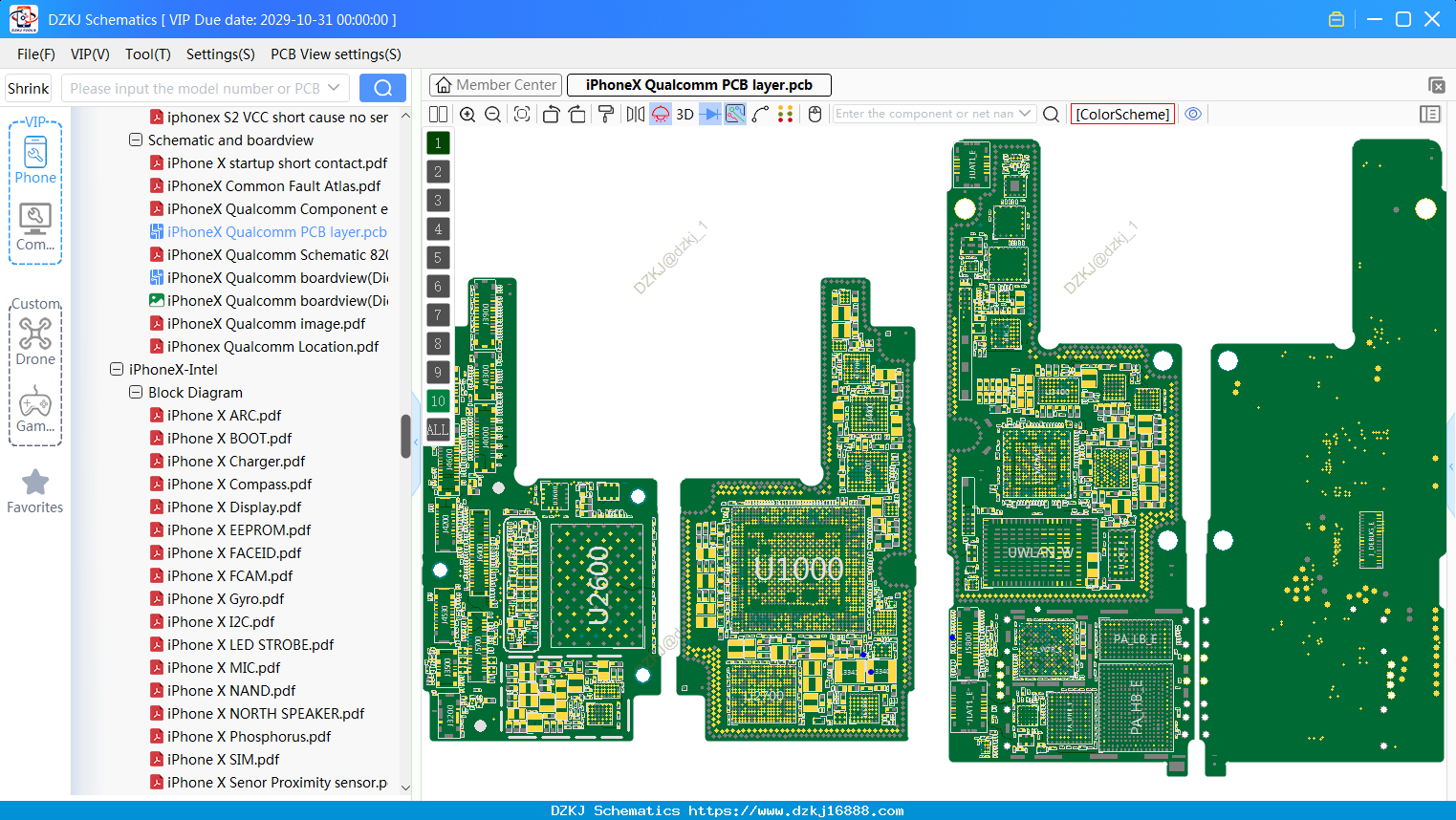Click the mouse settings icon
This screenshot has width=1456, height=820.
pyautogui.click(x=815, y=114)
